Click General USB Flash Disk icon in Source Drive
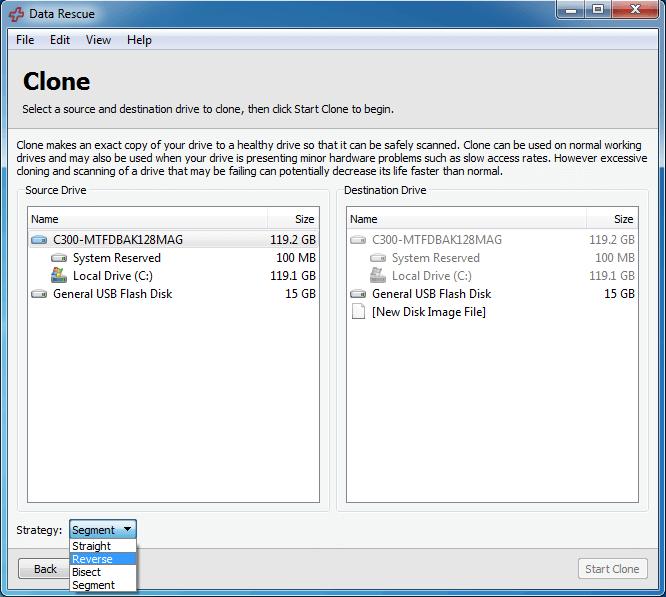This screenshot has height=597, width=666. click(39, 294)
